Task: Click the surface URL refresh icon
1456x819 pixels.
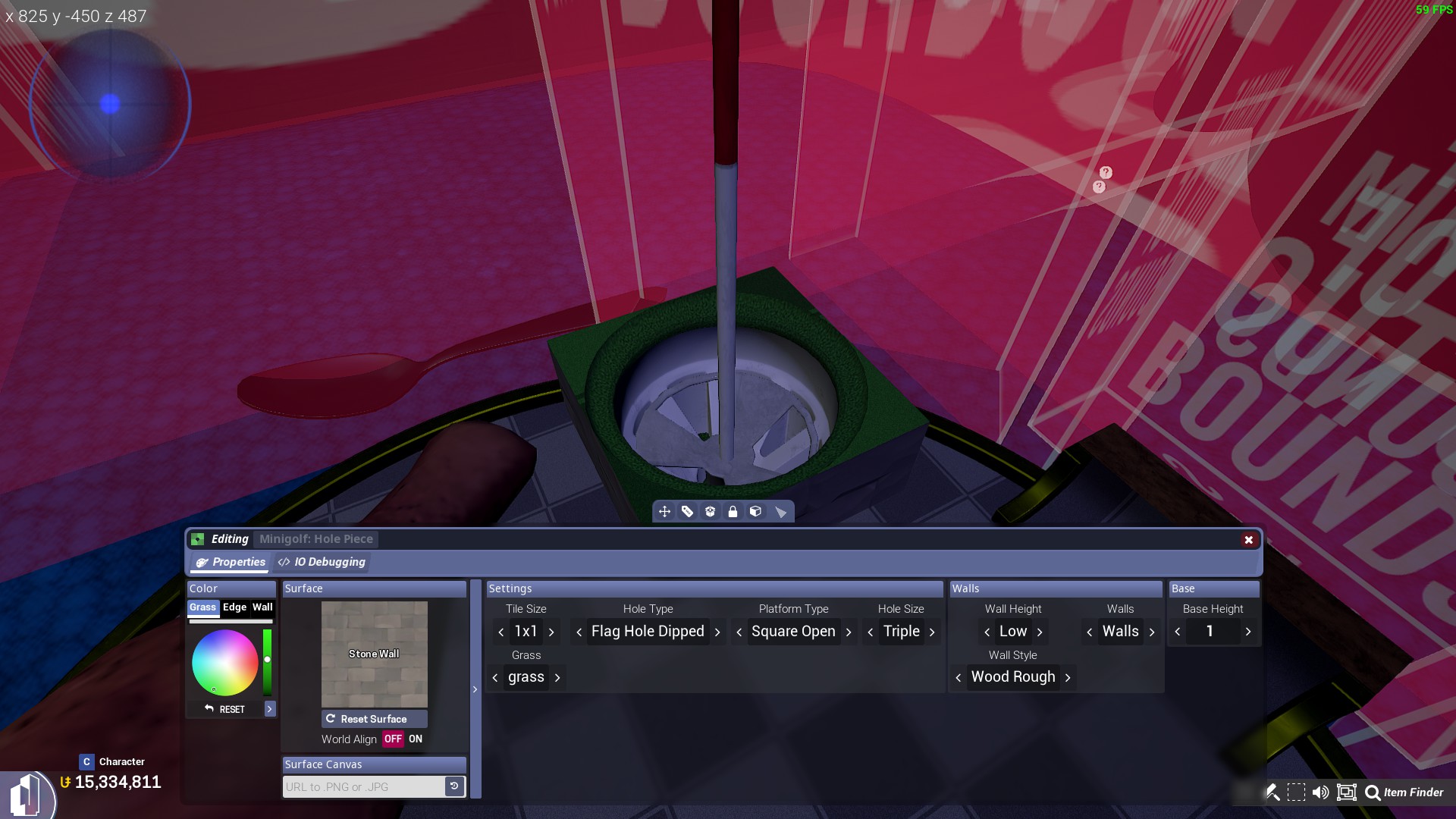Action: [454, 786]
